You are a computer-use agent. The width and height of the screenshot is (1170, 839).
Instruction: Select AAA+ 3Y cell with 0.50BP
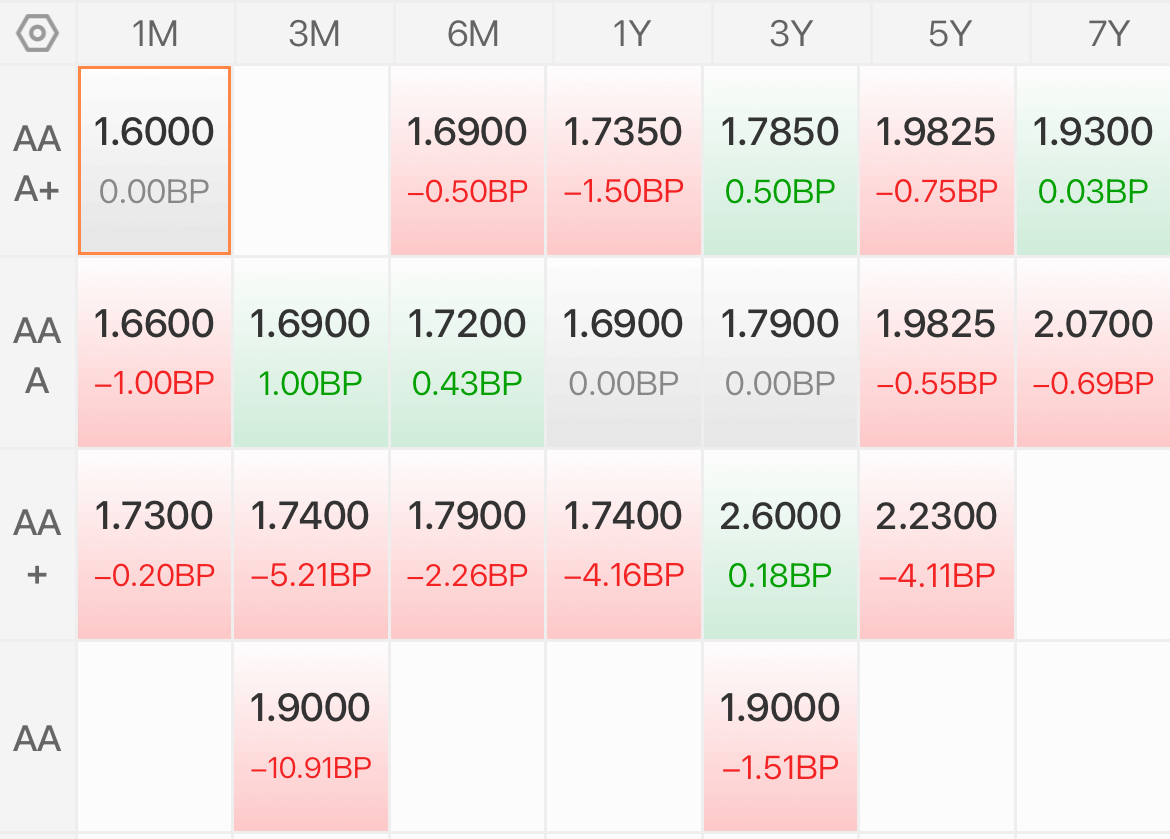[780, 160]
